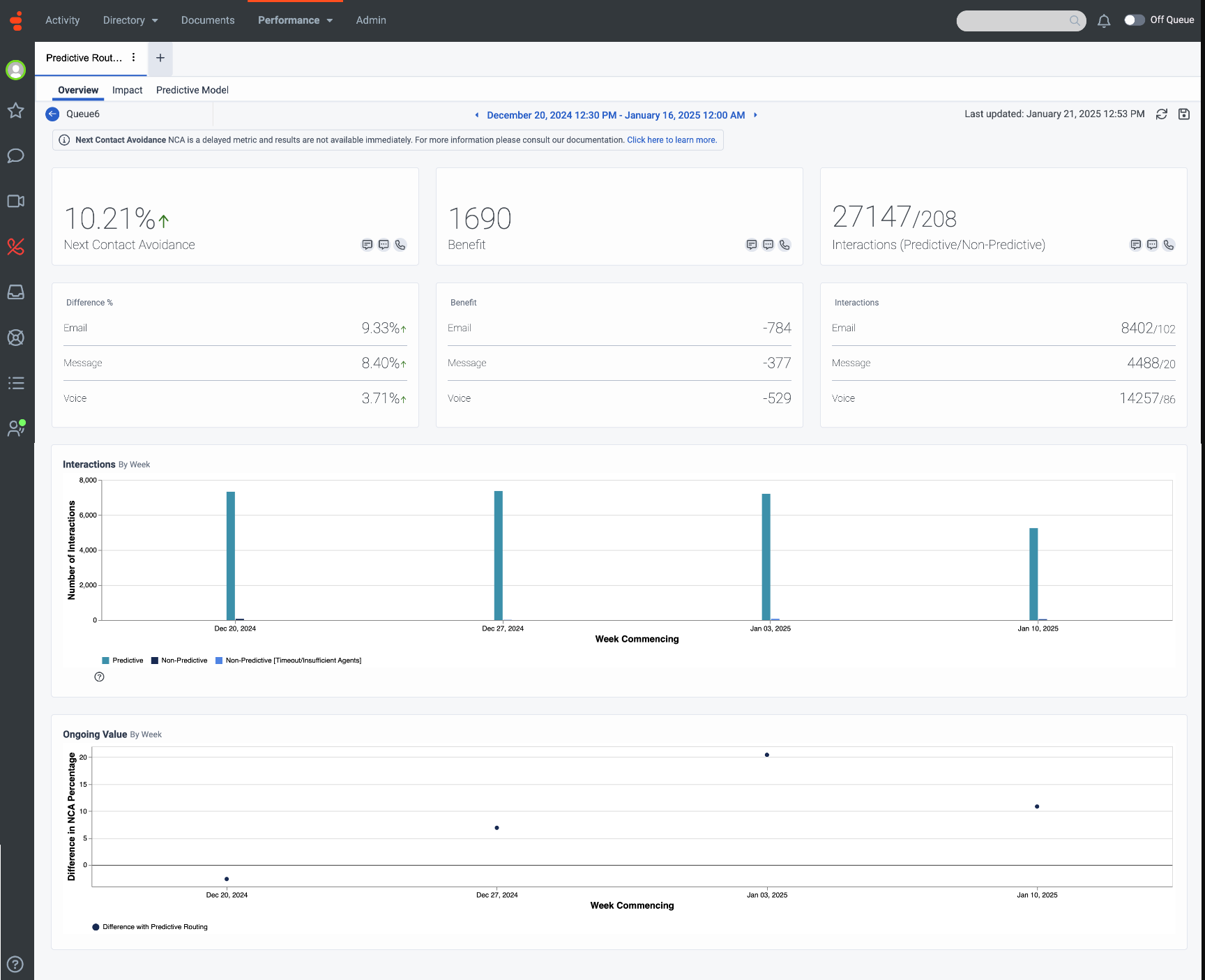The height and width of the screenshot is (980, 1205).
Task: Add a new tab with plus button
Action: click(x=160, y=58)
